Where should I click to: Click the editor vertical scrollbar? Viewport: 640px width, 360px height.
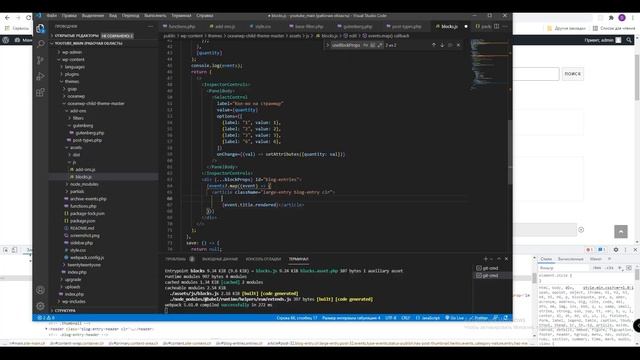point(510,152)
